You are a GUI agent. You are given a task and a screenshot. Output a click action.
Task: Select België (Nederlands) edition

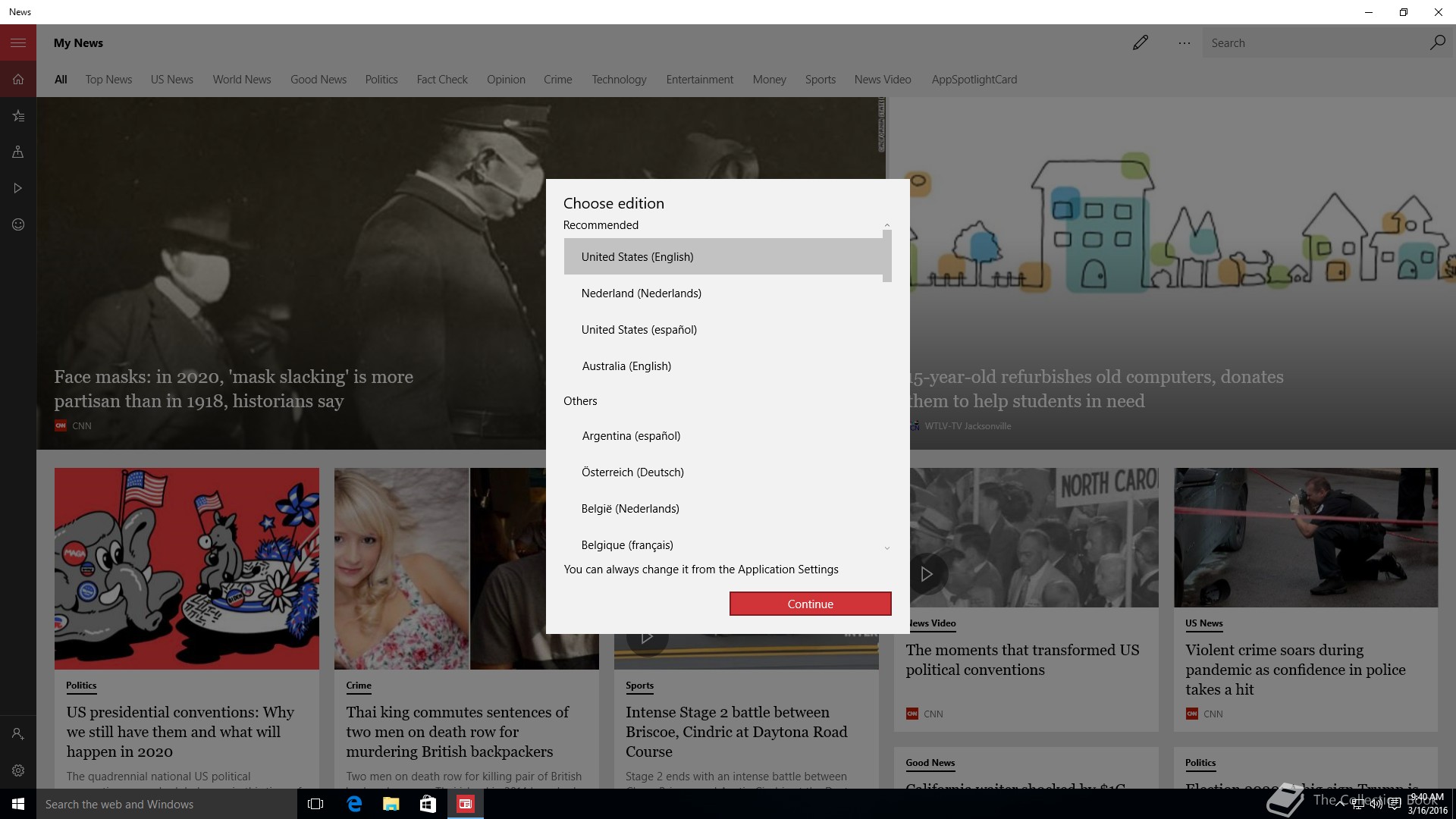point(723,508)
